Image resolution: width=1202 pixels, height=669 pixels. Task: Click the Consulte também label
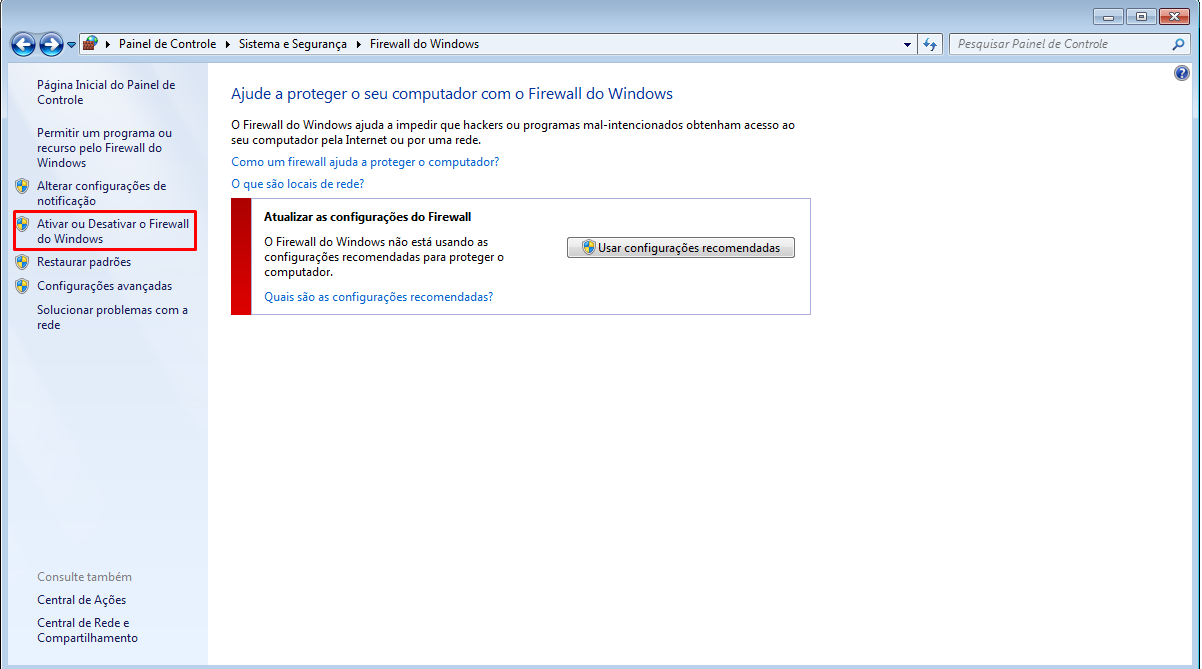coord(84,577)
